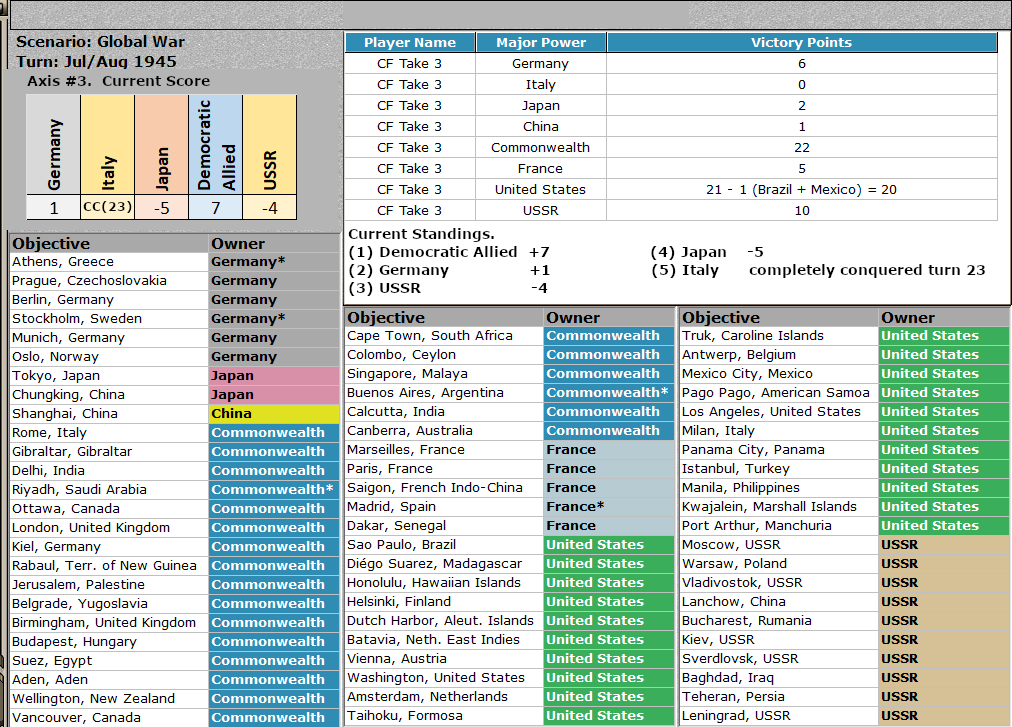1012x727 pixels.
Task: Click the Germany score column swatch
Action: [54, 145]
